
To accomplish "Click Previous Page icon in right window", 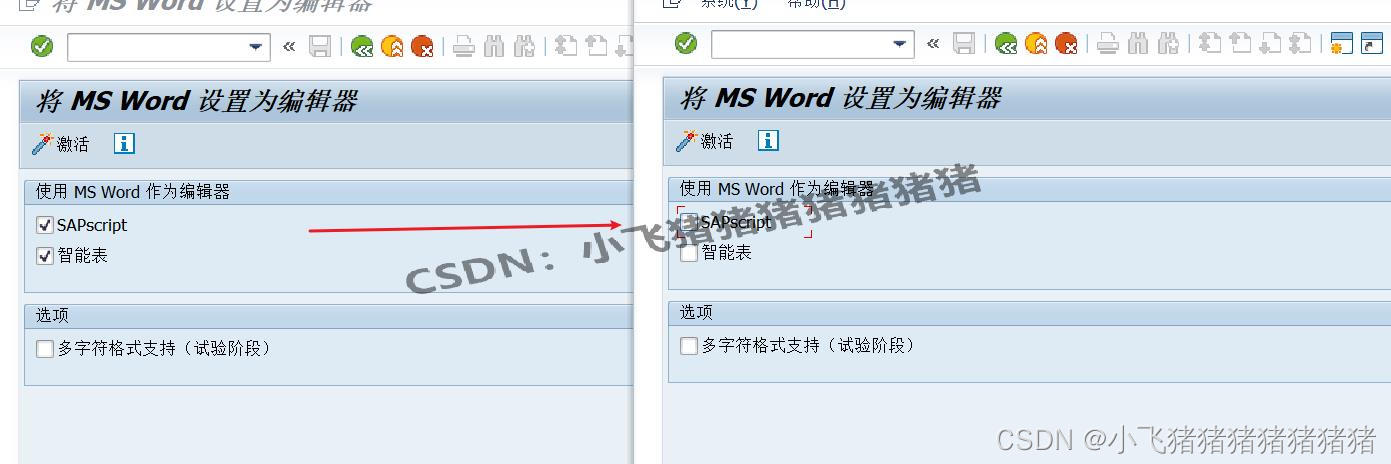I will coord(1240,43).
